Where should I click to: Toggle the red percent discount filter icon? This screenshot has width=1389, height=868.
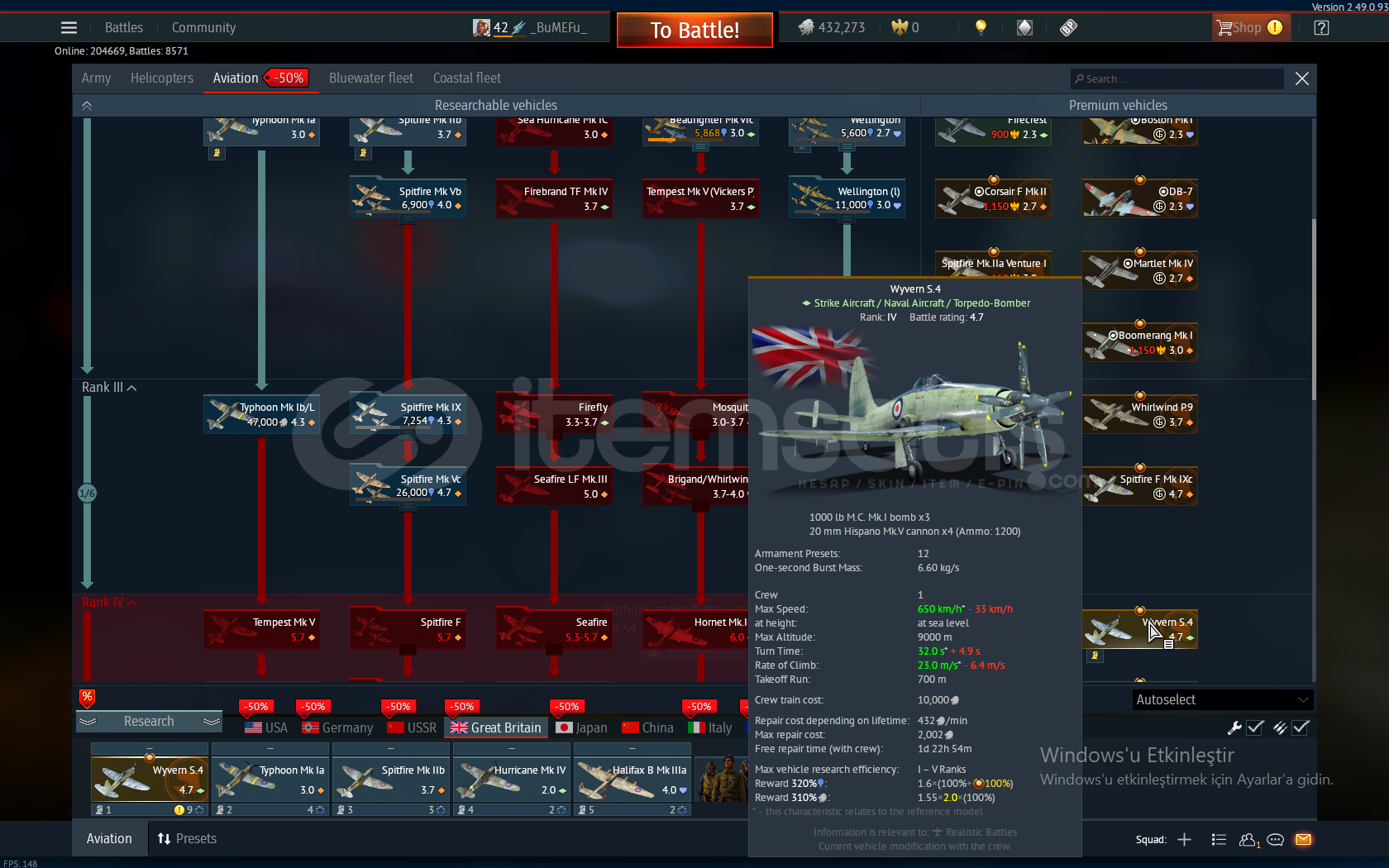click(x=87, y=698)
